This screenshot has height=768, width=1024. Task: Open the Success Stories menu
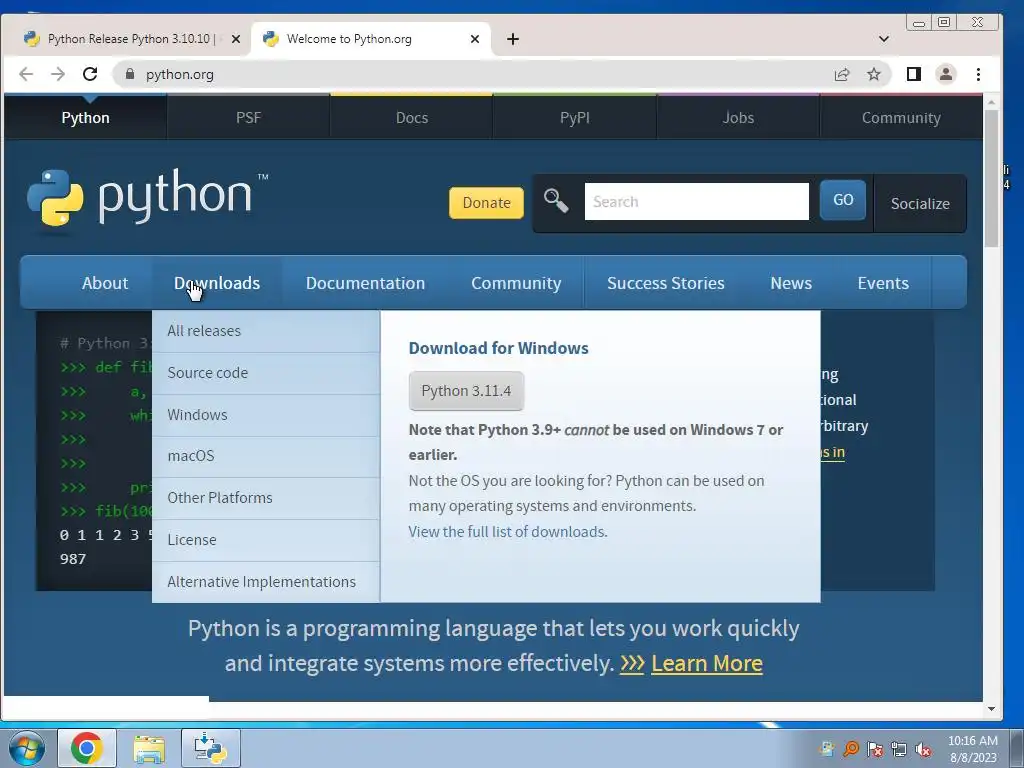click(x=665, y=283)
